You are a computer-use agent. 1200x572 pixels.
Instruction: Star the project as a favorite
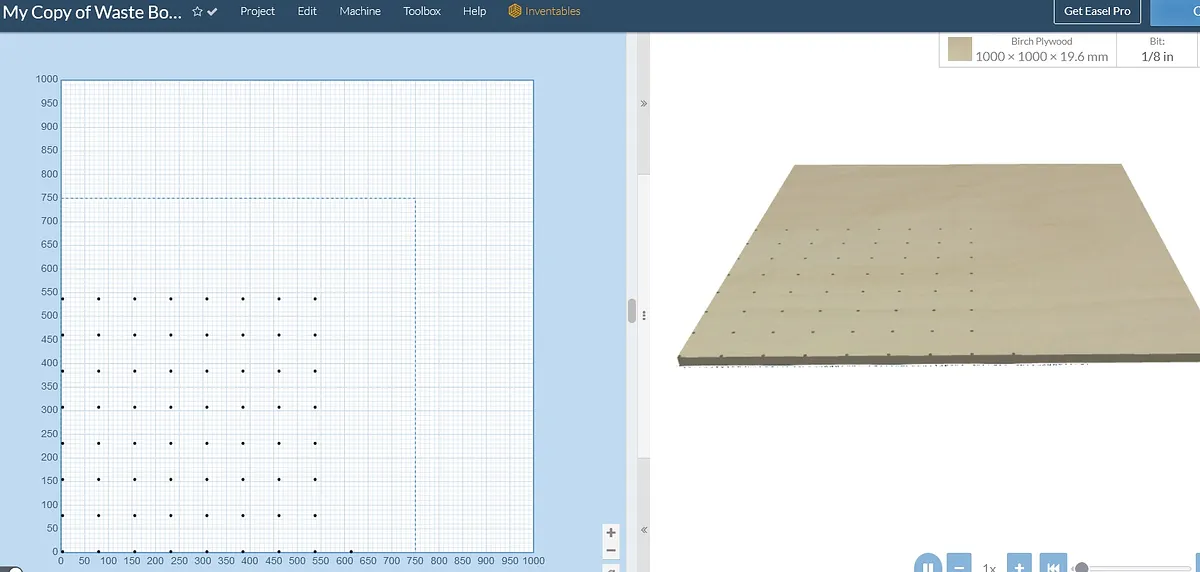[198, 11]
